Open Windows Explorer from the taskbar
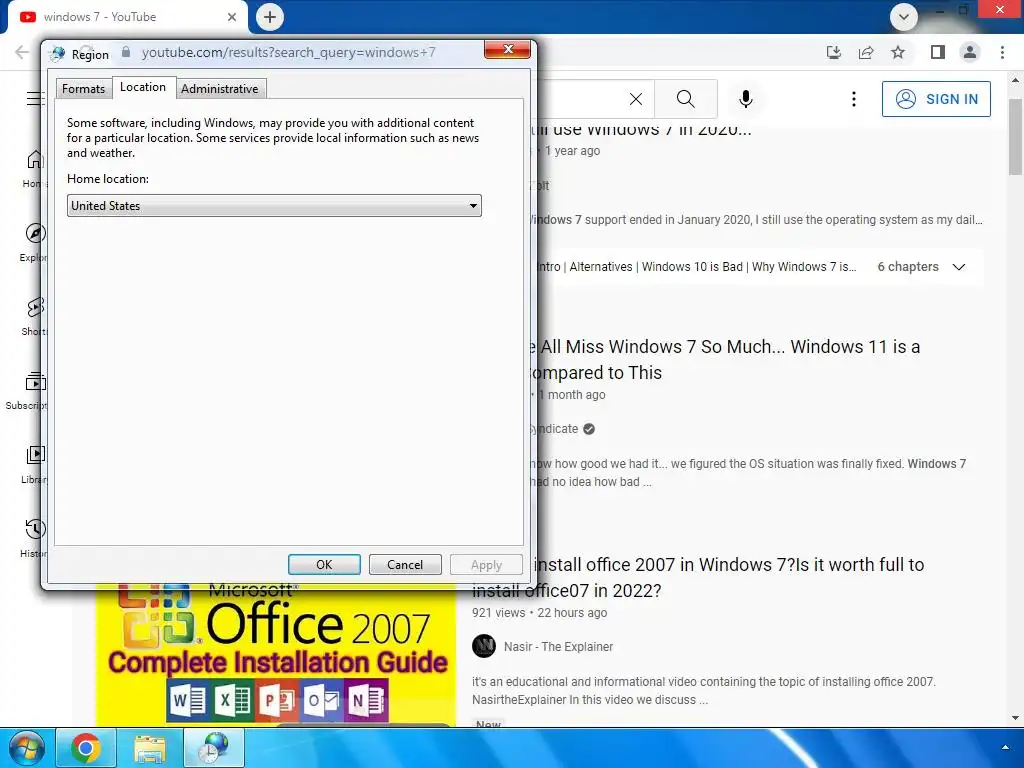Viewport: 1024px width, 768px height. (150, 748)
